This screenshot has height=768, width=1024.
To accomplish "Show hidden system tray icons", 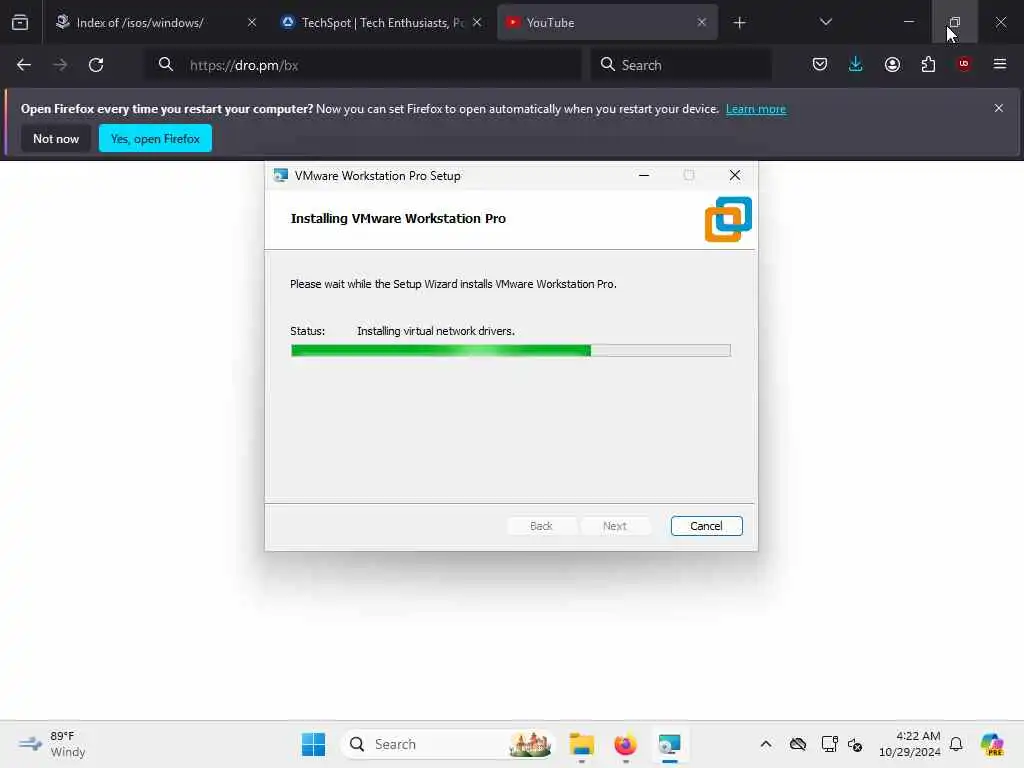I will point(766,744).
